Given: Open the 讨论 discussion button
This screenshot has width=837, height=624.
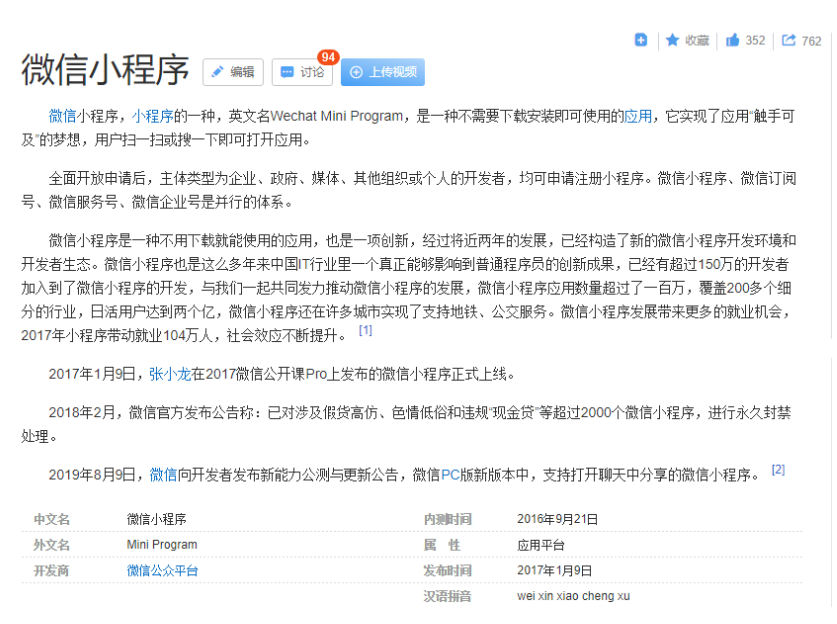Looking at the screenshot, I should tap(302, 72).
